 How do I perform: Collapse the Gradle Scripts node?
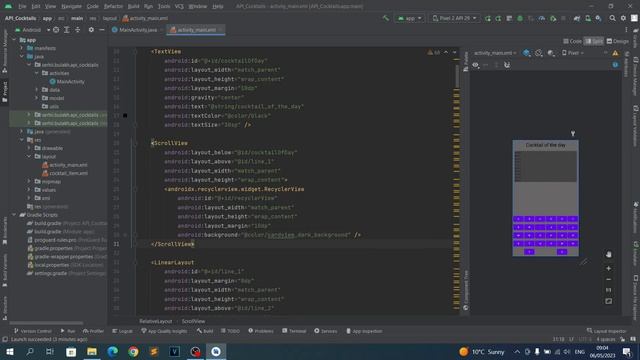(14, 215)
